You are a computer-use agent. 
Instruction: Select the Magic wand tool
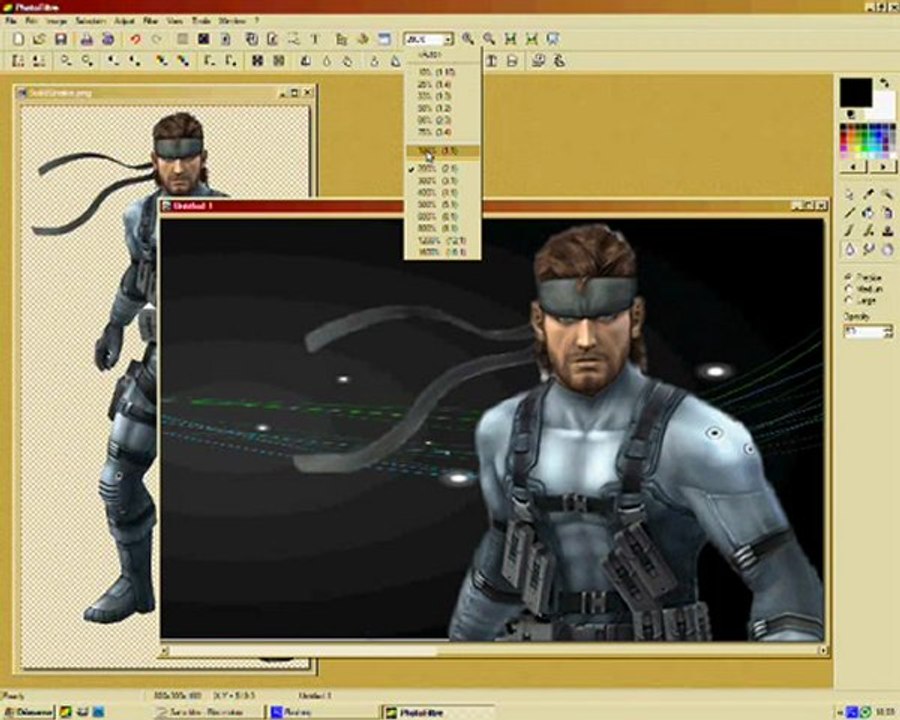tap(887, 195)
